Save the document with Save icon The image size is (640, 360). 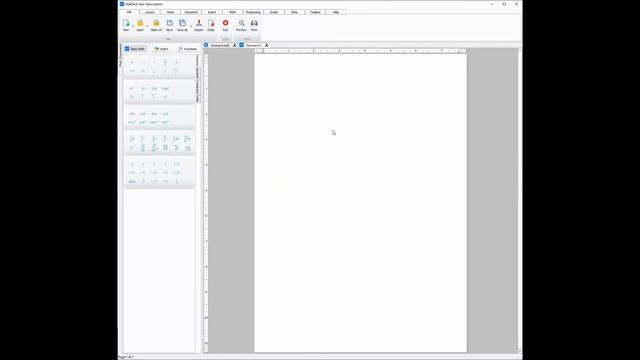tap(169, 24)
